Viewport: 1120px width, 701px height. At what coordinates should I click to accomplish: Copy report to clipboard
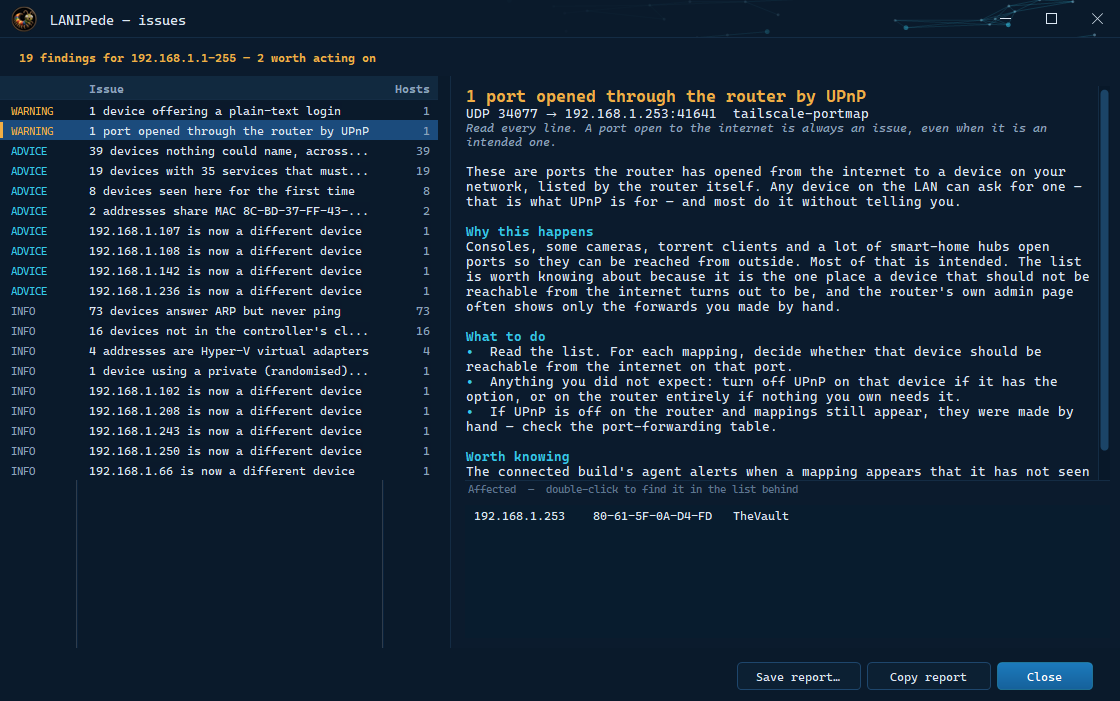(x=928, y=676)
